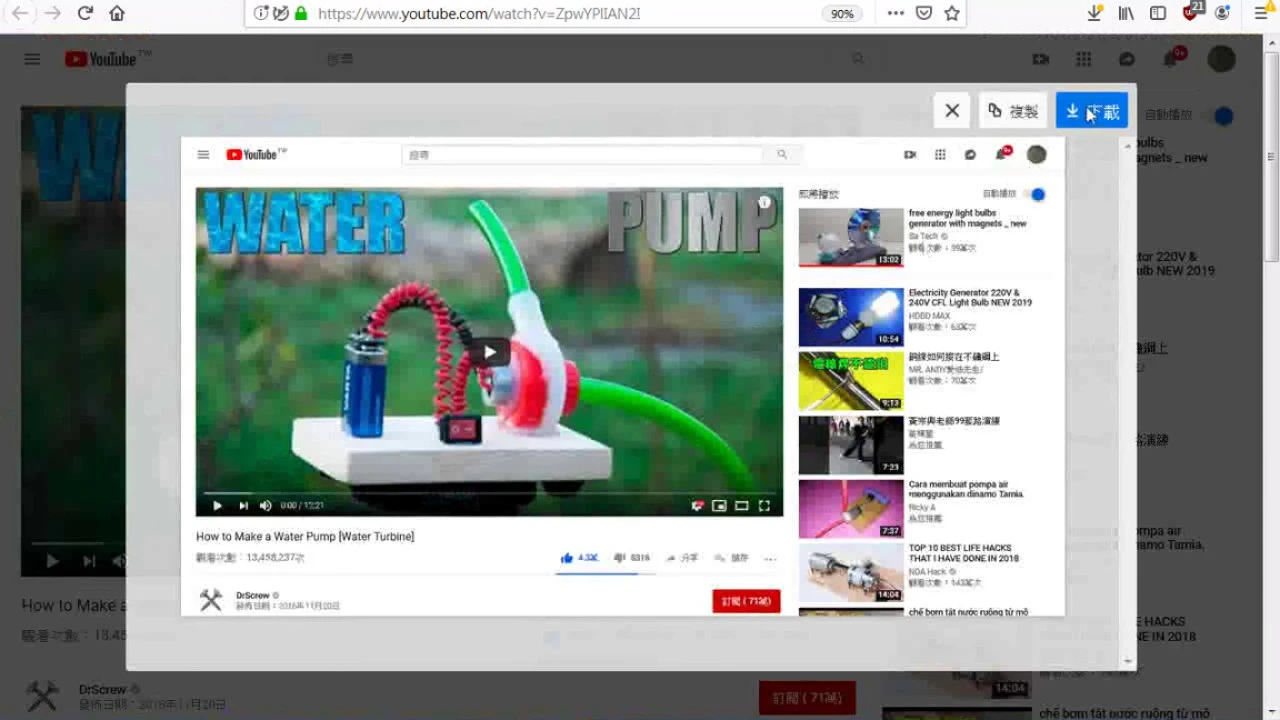Click the DrScrew crossed-tools channel avatar in preview
The image size is (1280, 720).
click(x=211, y=600)
